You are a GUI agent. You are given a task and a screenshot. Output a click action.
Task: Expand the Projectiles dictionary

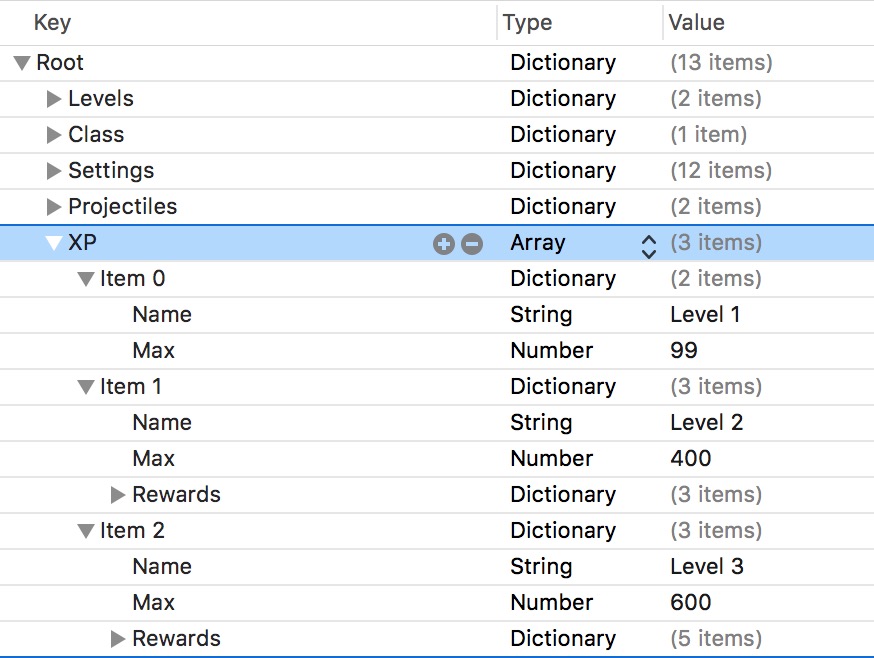coord(54,207)
